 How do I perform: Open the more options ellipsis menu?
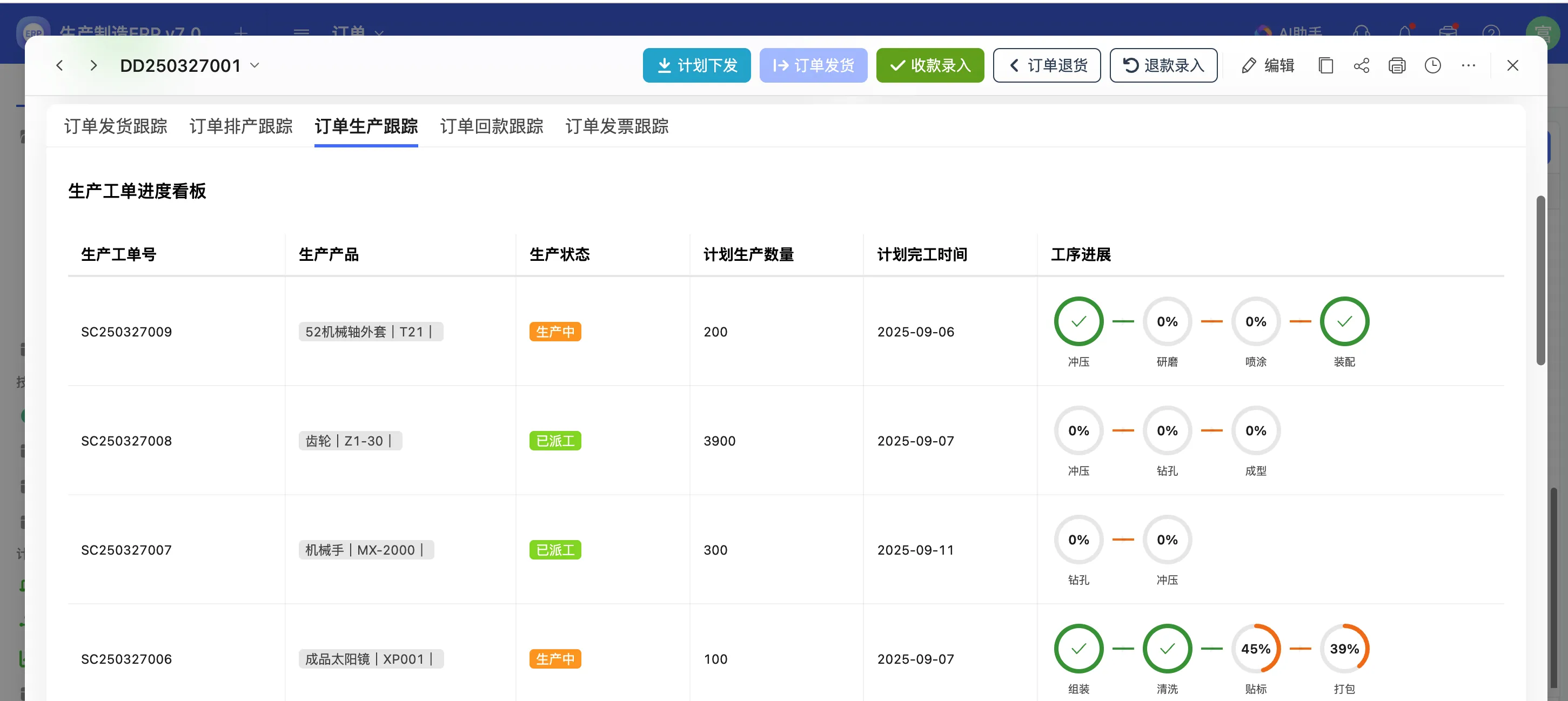pos(1468,65)
